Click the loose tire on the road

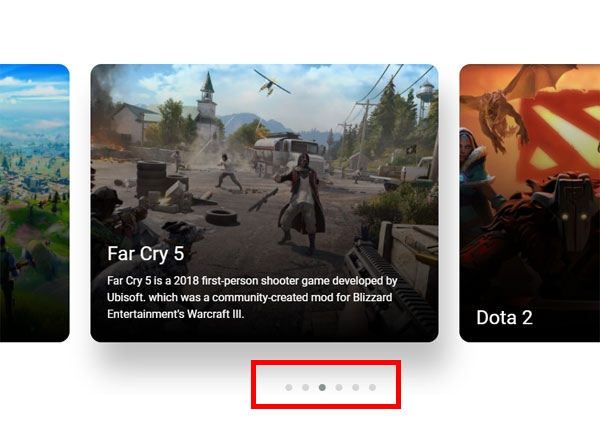[x=221, y=217]
